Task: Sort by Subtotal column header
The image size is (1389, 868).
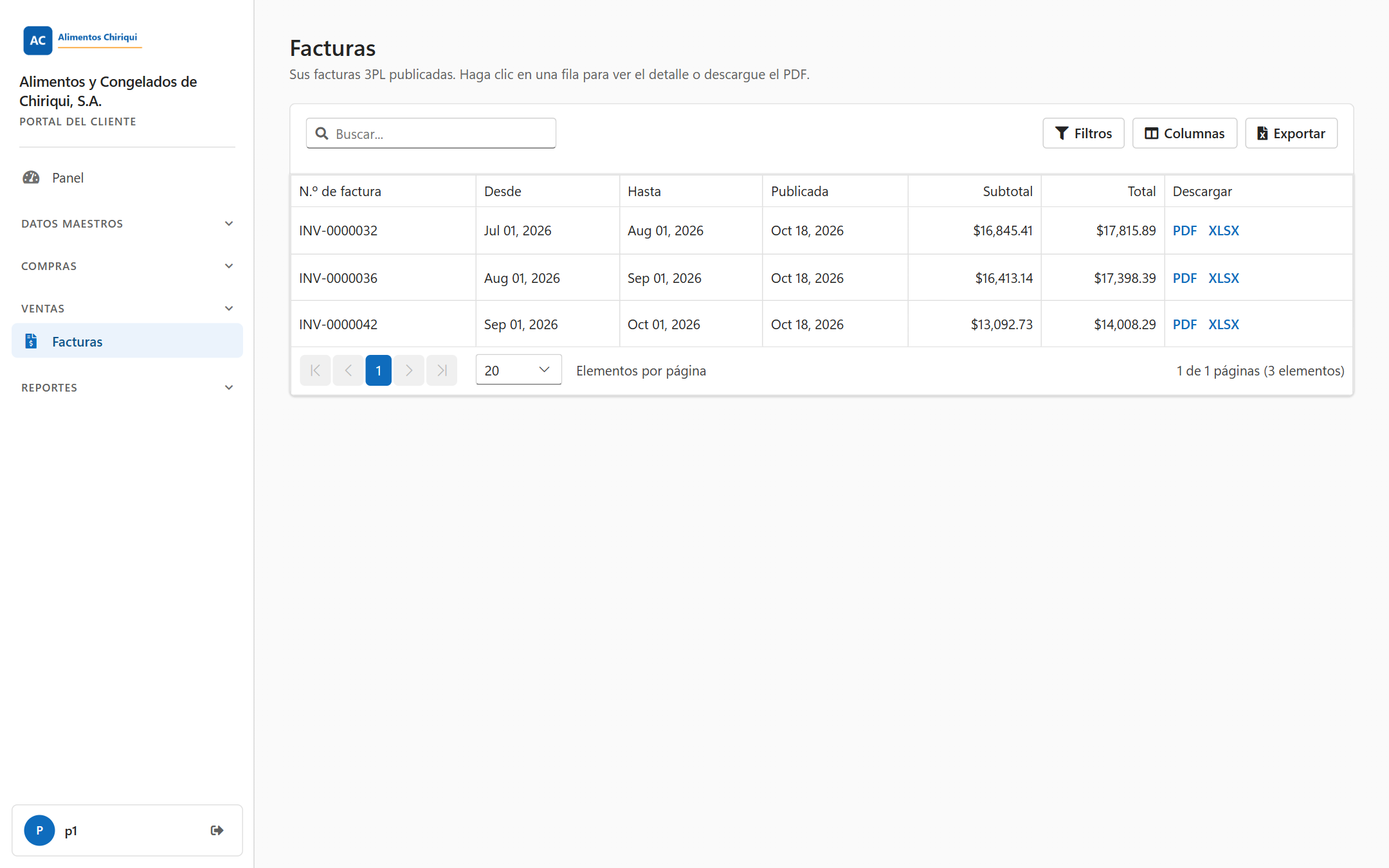Action: [975, 191]
